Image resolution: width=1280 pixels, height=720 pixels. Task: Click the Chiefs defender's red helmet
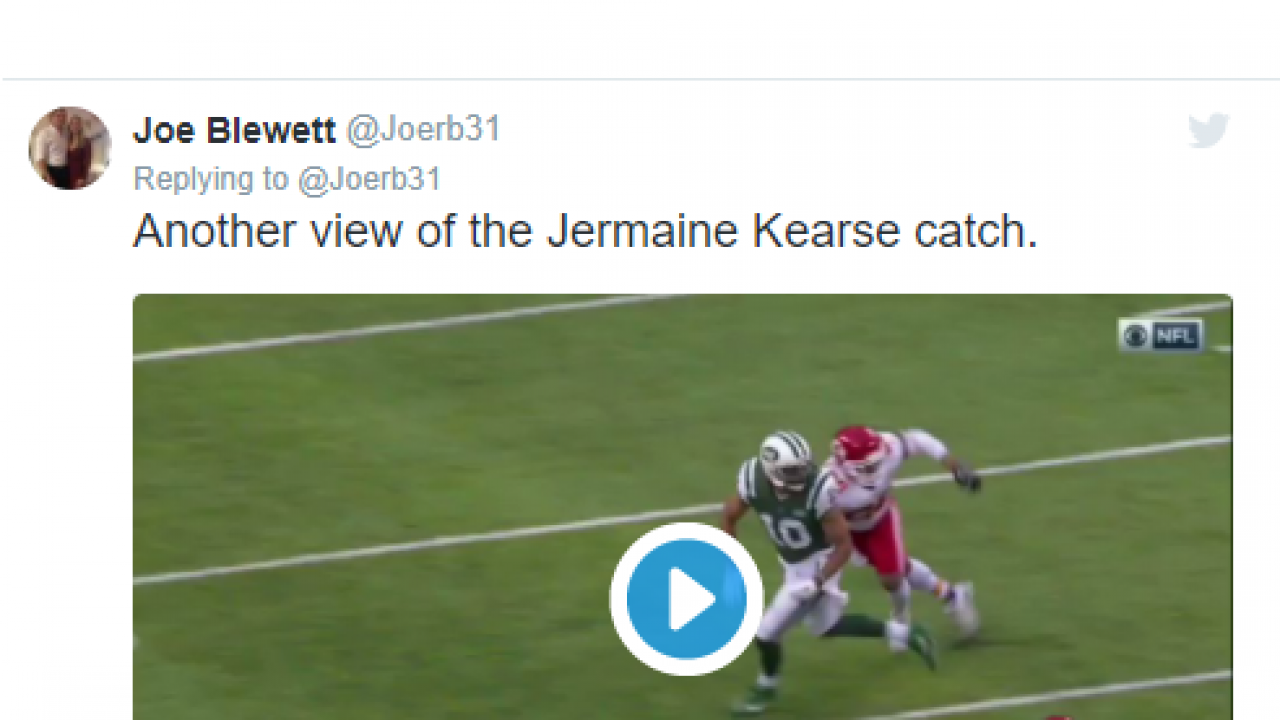[x=857, y=445]
